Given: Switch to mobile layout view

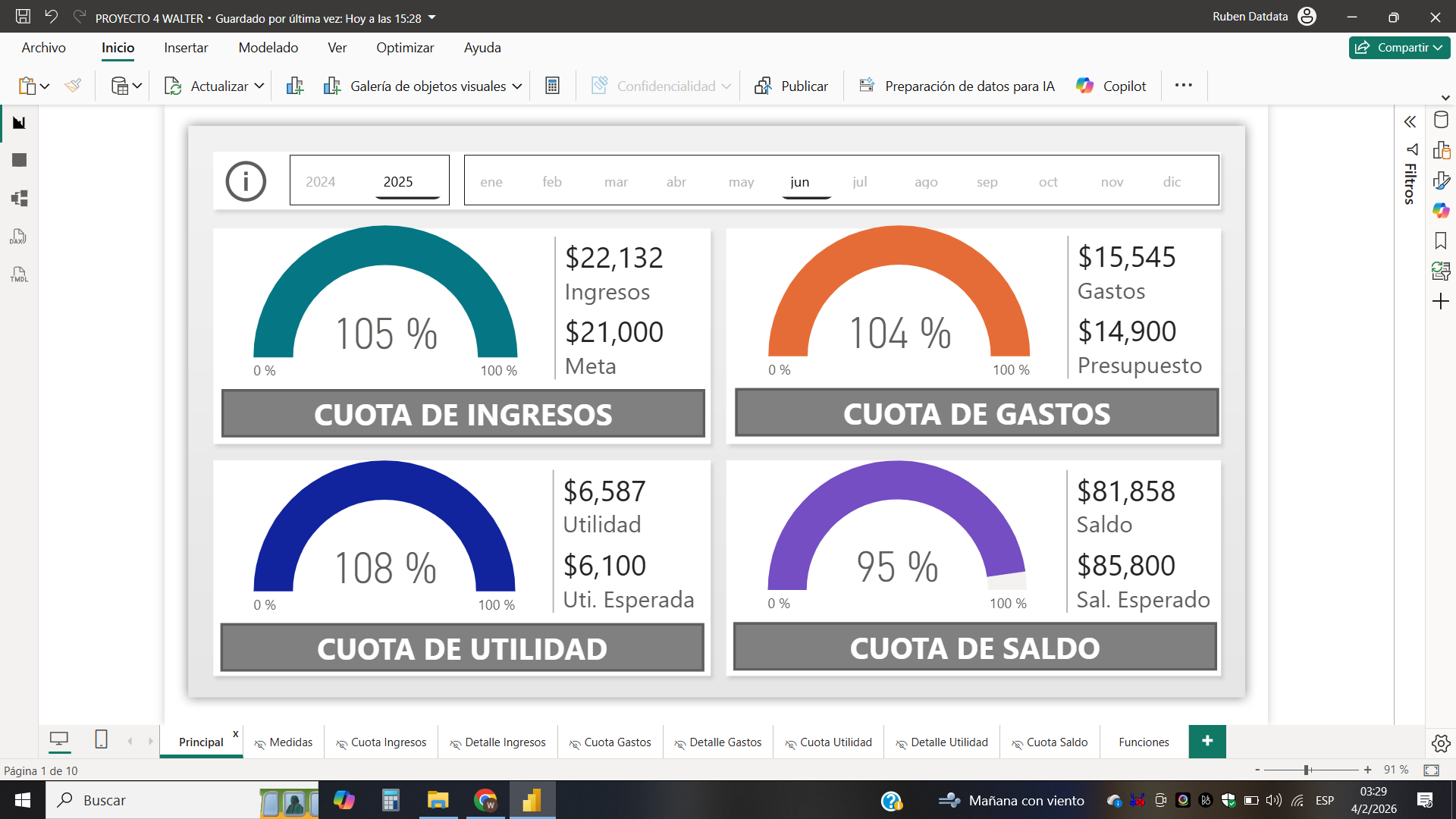Looking at the screenshot, I should (x=101, y=739).
